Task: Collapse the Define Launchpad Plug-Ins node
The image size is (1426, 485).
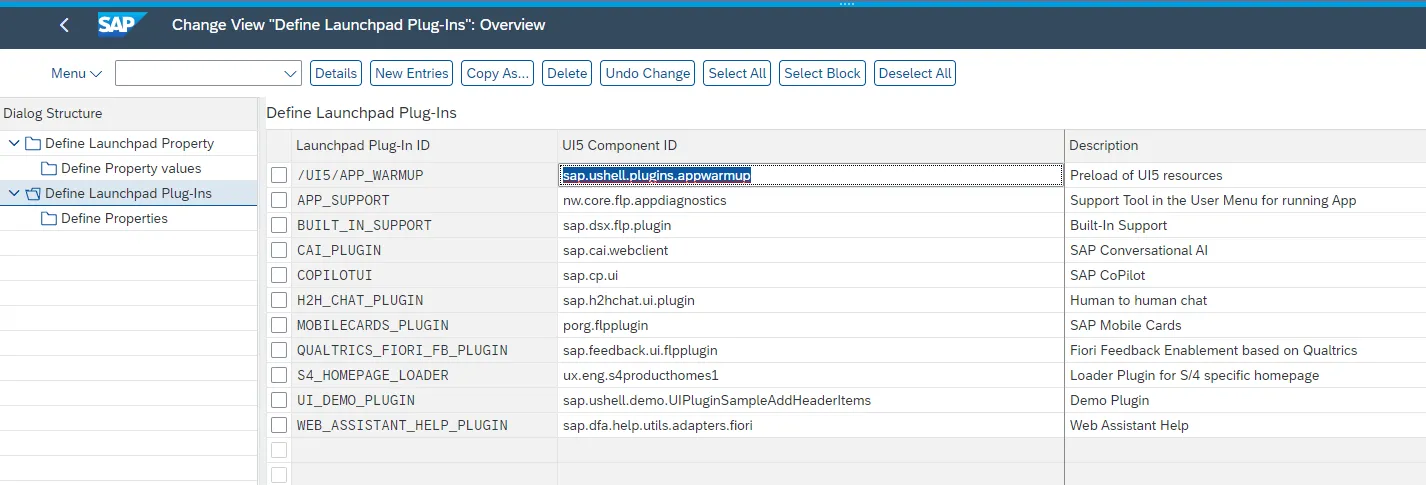Action: [x=14, y=193]
